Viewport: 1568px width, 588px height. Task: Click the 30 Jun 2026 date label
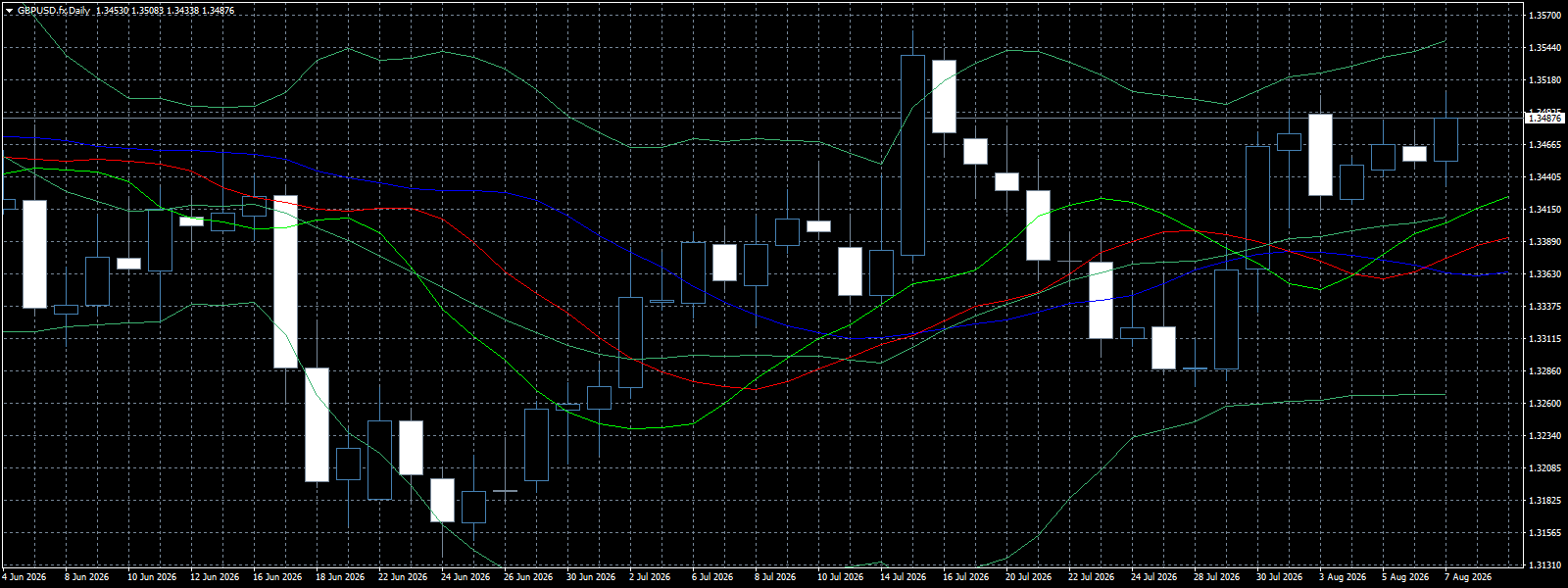coord(591,577)
